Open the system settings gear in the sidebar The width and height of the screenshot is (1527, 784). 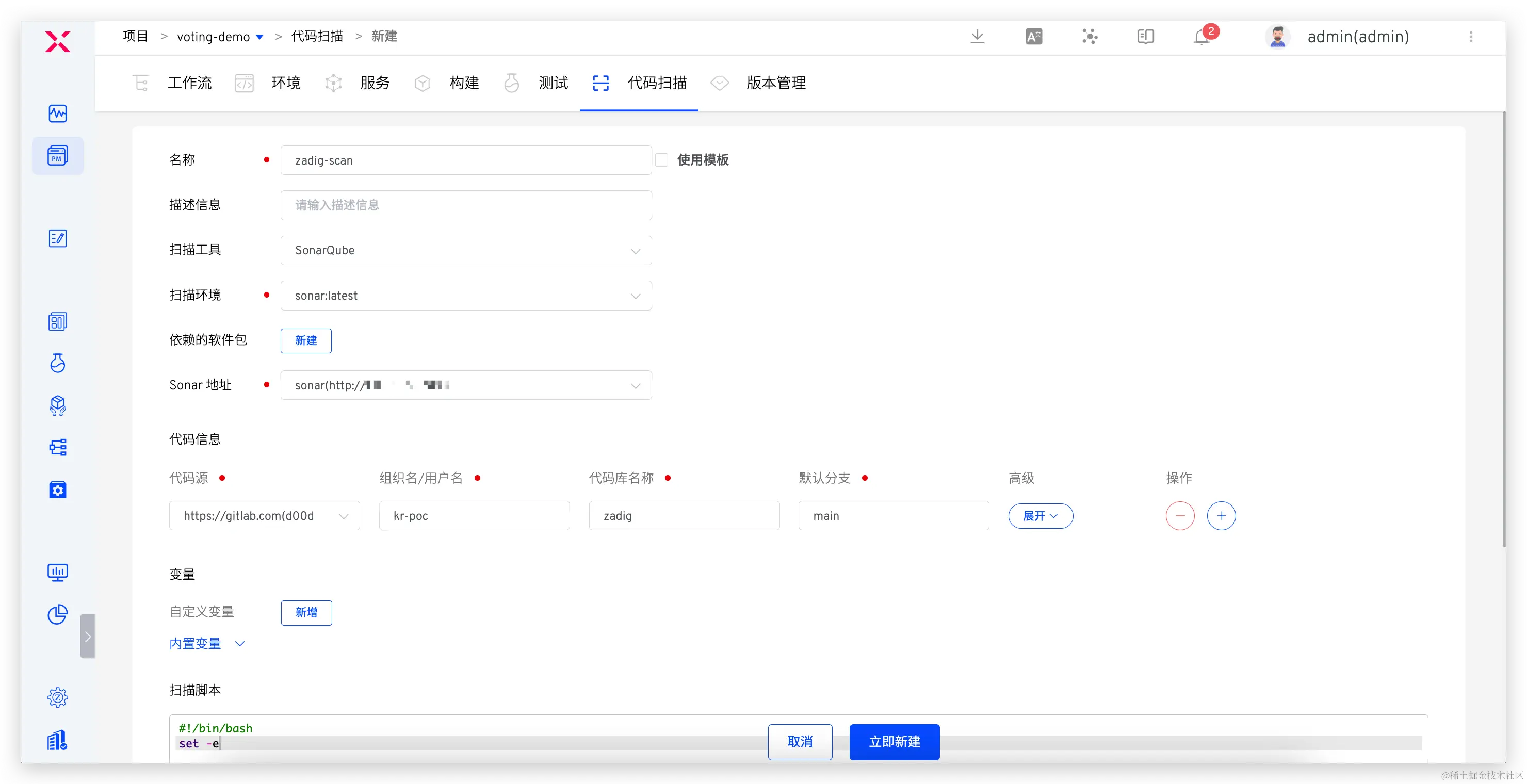pyautogui.click(x=57, y=697)
